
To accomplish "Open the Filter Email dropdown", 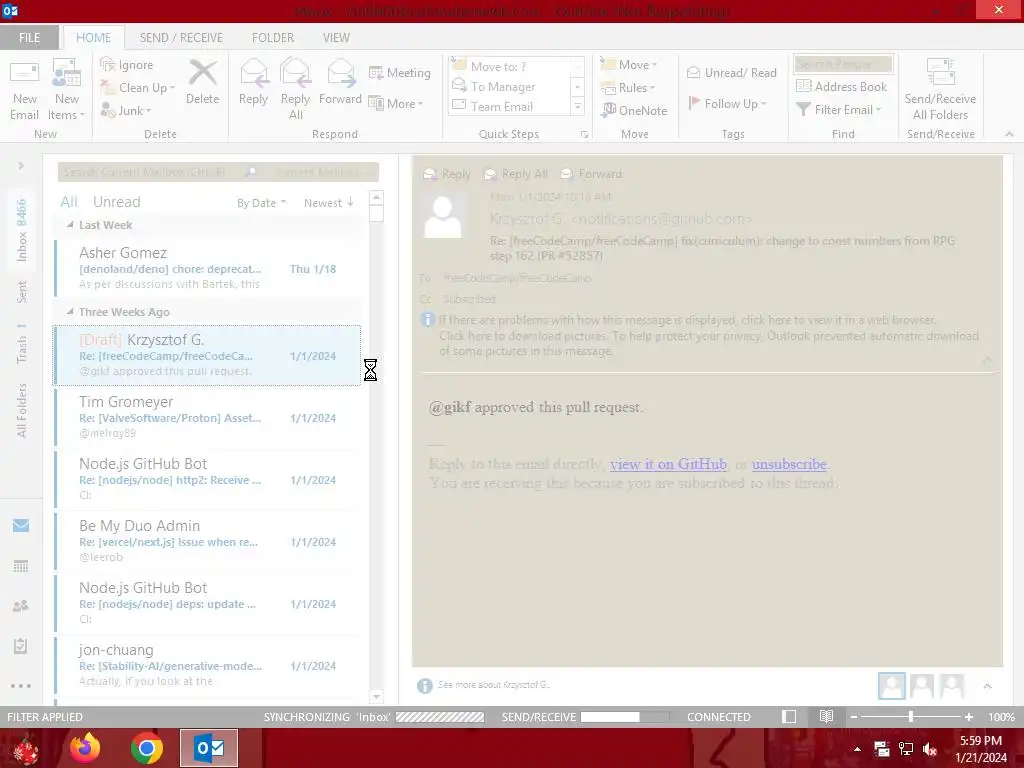I will pyautogui.click(x=839, y=110).
